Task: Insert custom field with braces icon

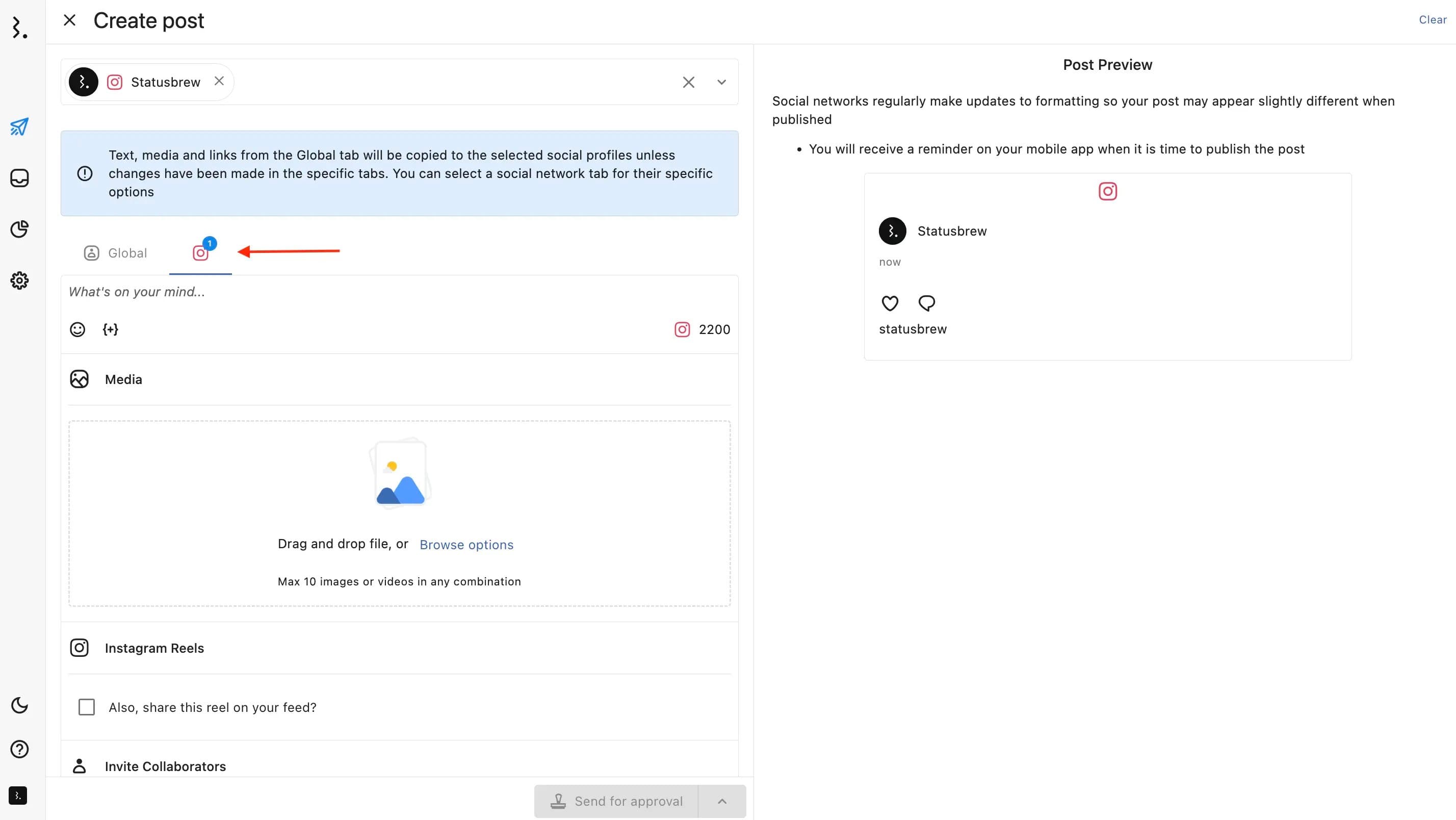Action: click(x=110, y=329)
